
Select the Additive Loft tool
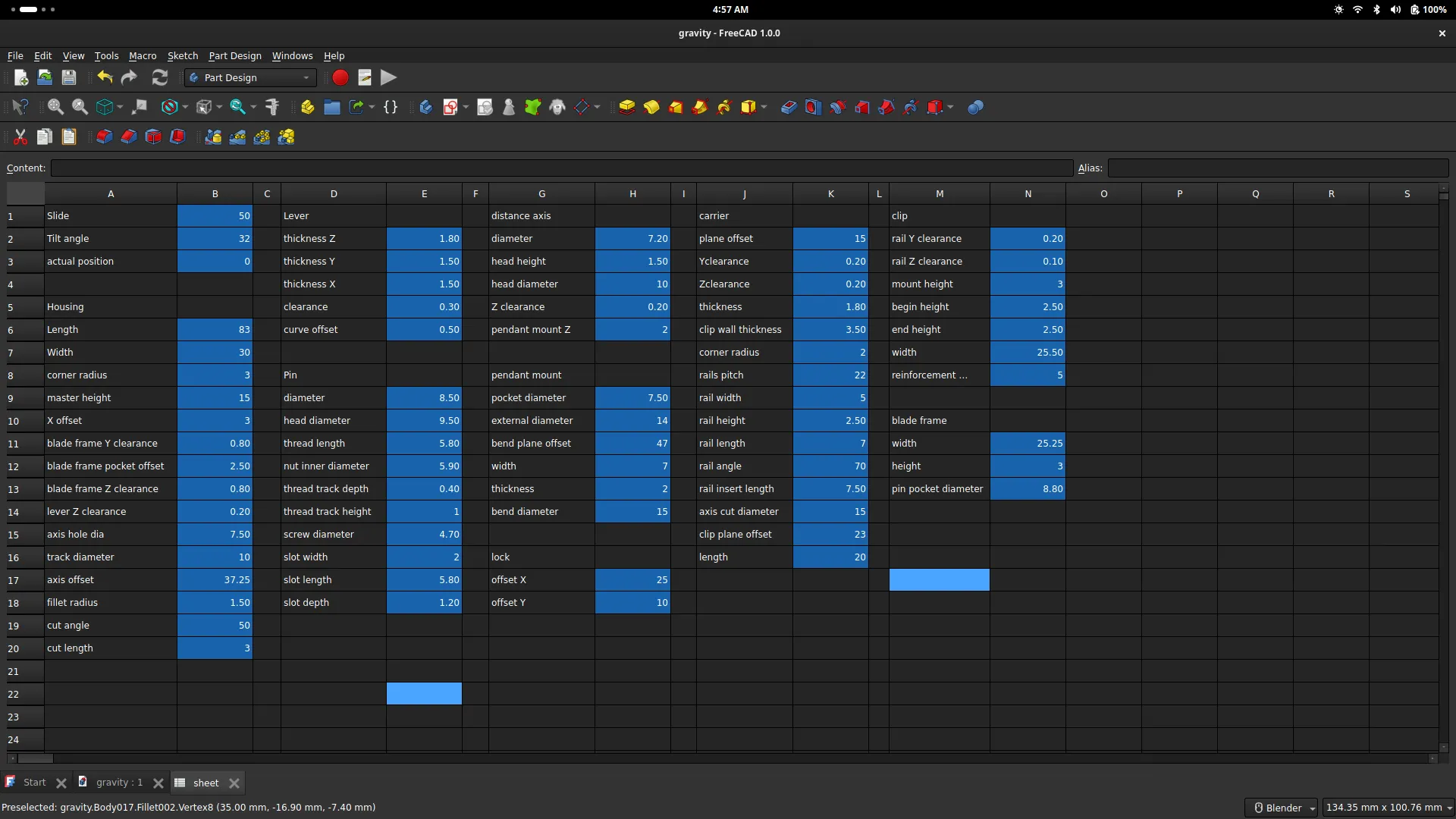coord(676,107)
